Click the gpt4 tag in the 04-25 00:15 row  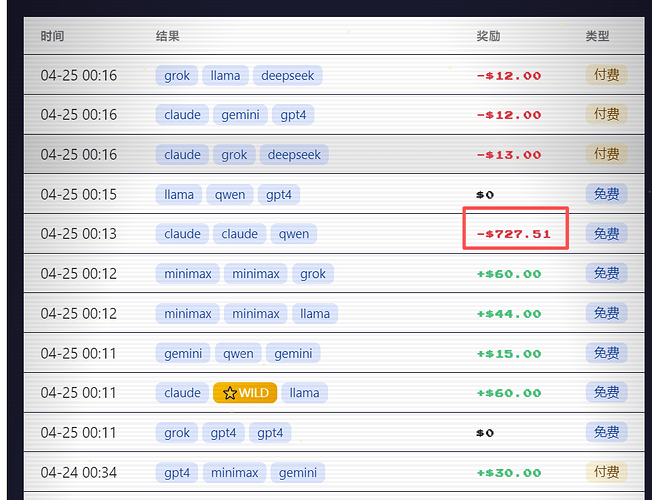(x=279, y=194)
